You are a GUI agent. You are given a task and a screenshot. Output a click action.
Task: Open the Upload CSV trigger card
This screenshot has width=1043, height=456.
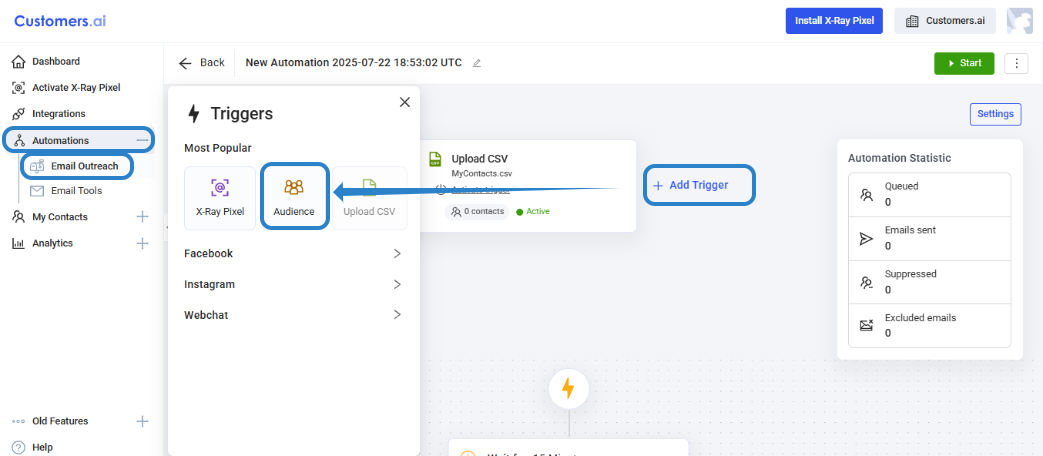tap(529, 185)
